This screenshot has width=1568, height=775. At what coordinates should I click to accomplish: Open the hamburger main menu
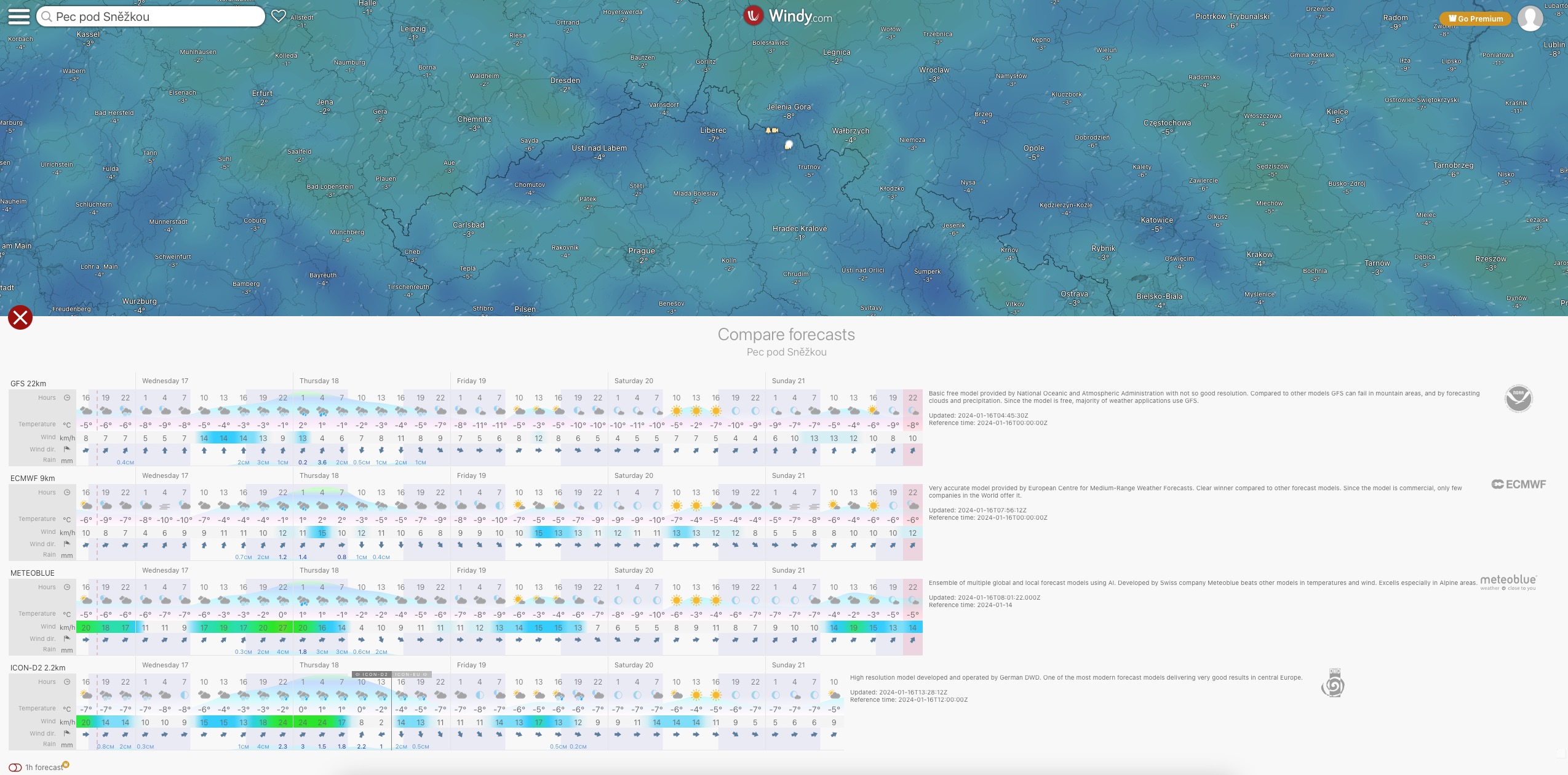click(x=18, y=17)
